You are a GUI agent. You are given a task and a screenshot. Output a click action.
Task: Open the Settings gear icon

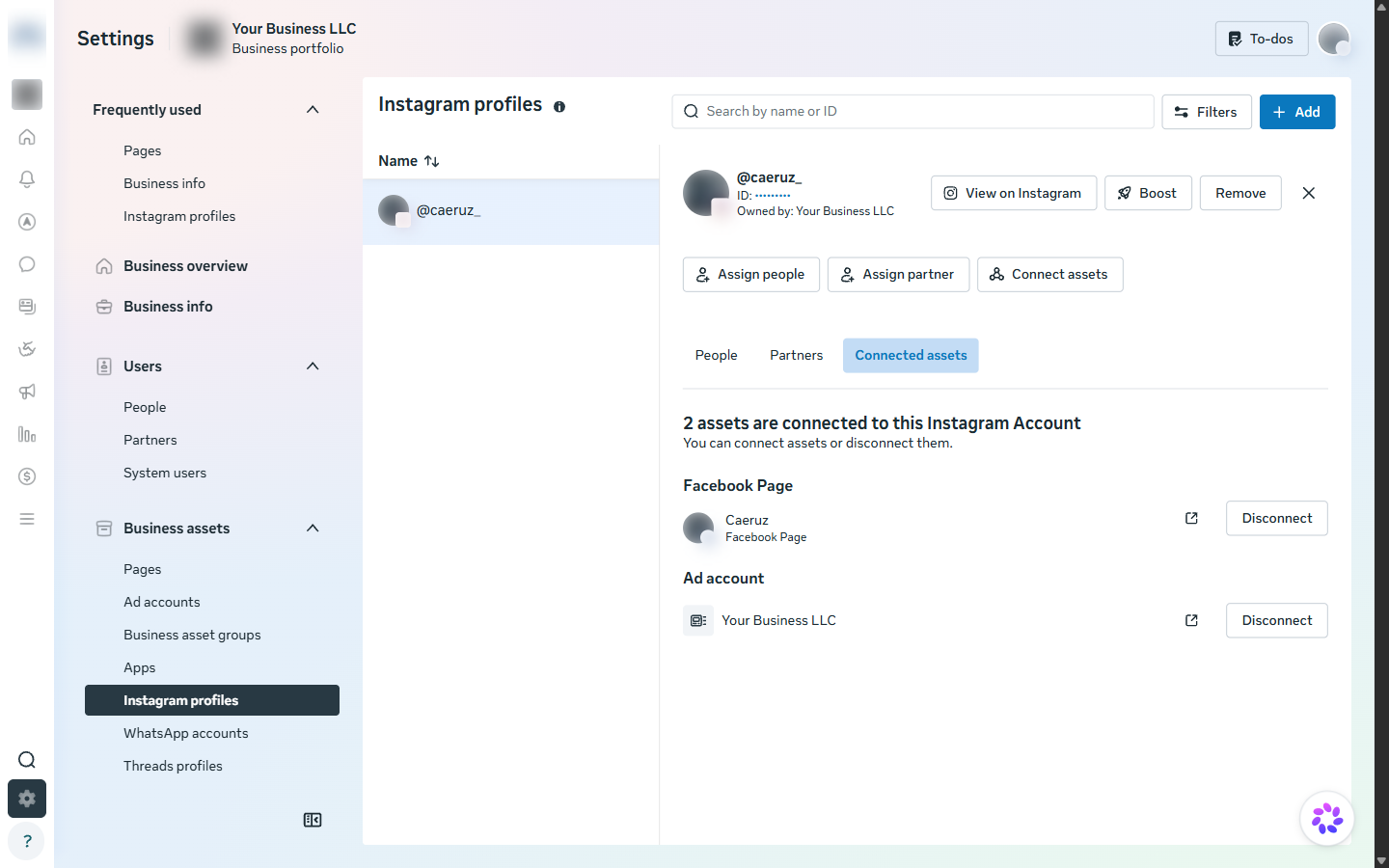[x=27, y=799]
